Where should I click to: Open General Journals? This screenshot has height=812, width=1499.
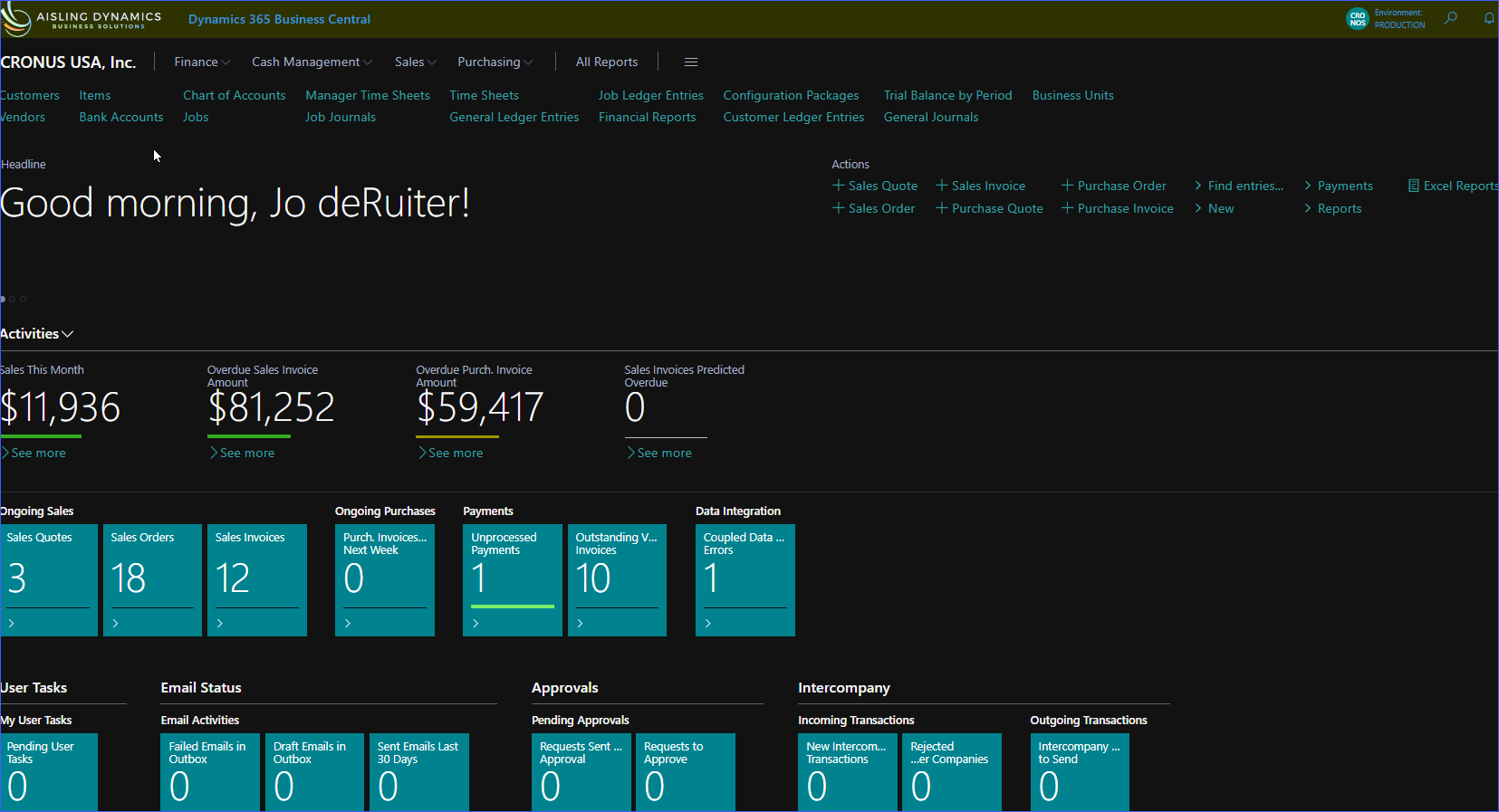pyautogui.click(x=931, y=117)
